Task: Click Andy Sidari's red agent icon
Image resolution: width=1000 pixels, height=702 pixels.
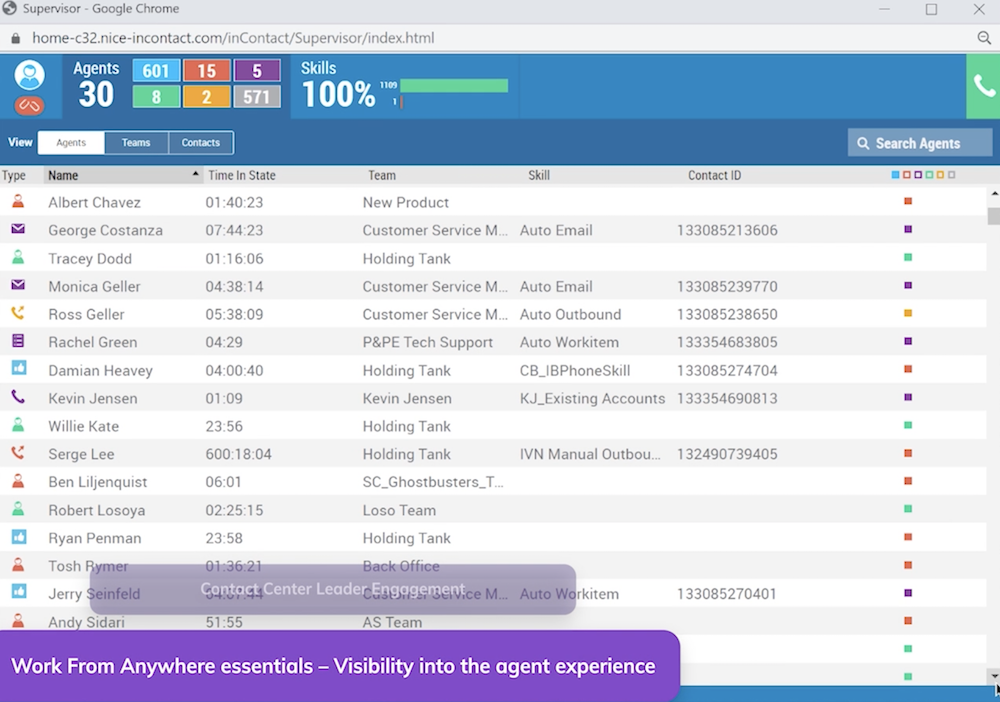Action: click(x=18, y=620)
